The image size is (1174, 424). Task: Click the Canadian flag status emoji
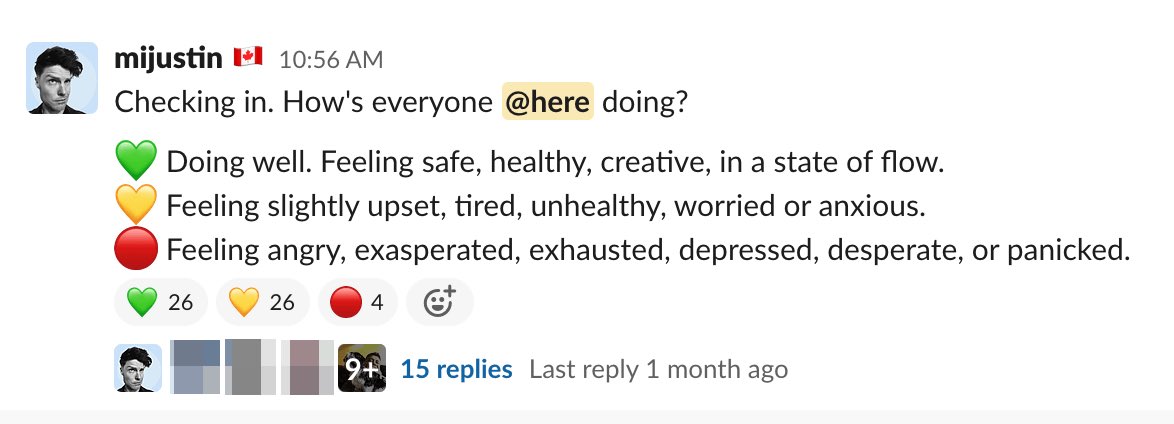pyautogui.click(x=247, y=58)
